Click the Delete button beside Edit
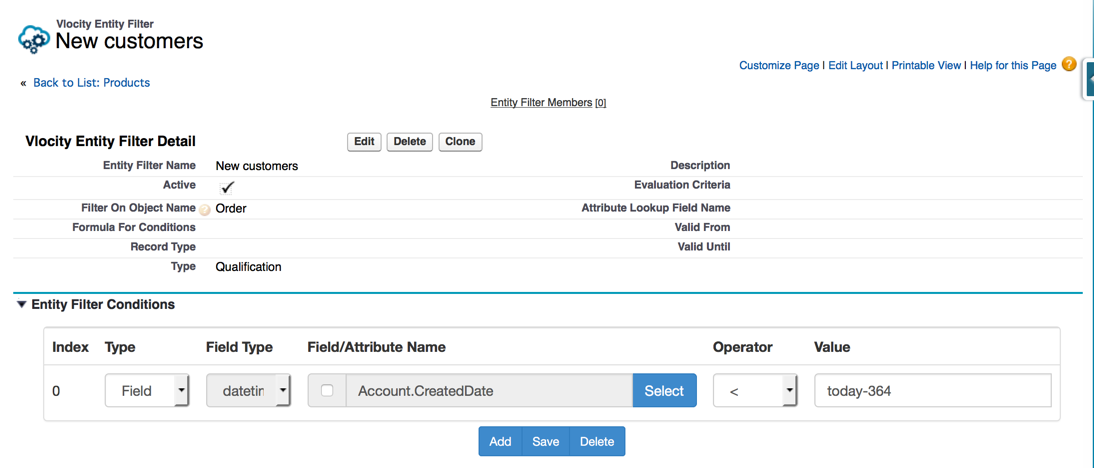 click(410, 142)
